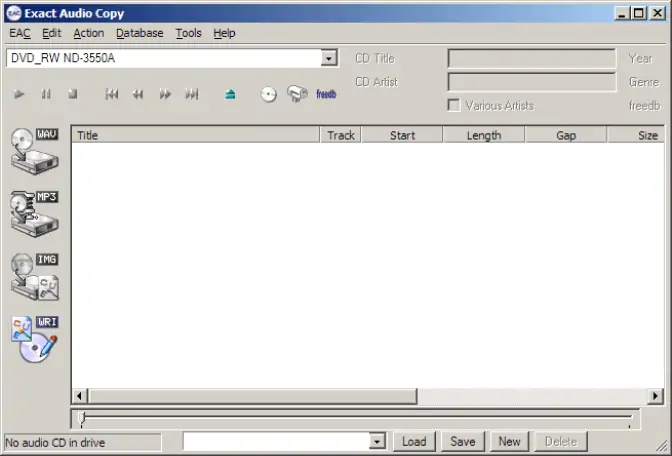Click the blue freedb query icon
This screenshot has width=672, height=456.
coord(326,94)
